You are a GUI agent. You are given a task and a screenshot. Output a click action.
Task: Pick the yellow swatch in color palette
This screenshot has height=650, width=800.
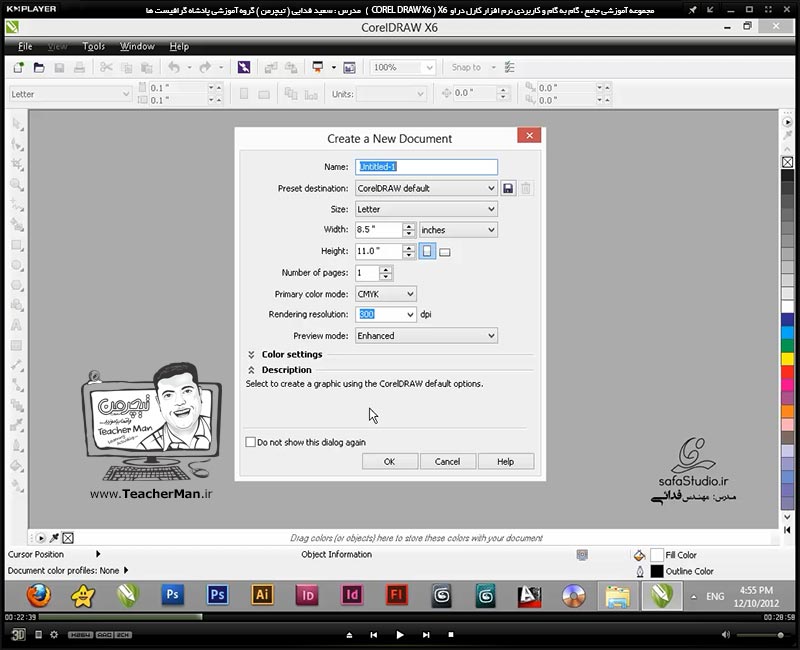tap(787, 359)
